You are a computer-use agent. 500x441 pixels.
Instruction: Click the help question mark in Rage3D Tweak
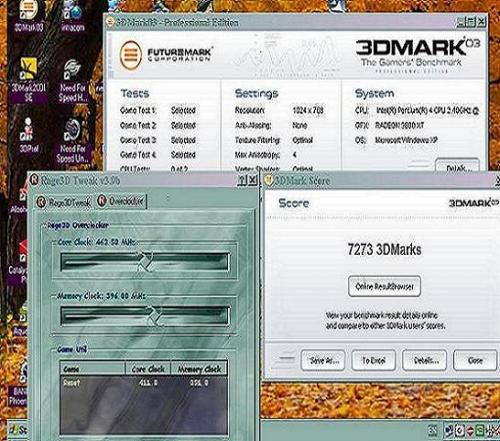click(242, 180)
